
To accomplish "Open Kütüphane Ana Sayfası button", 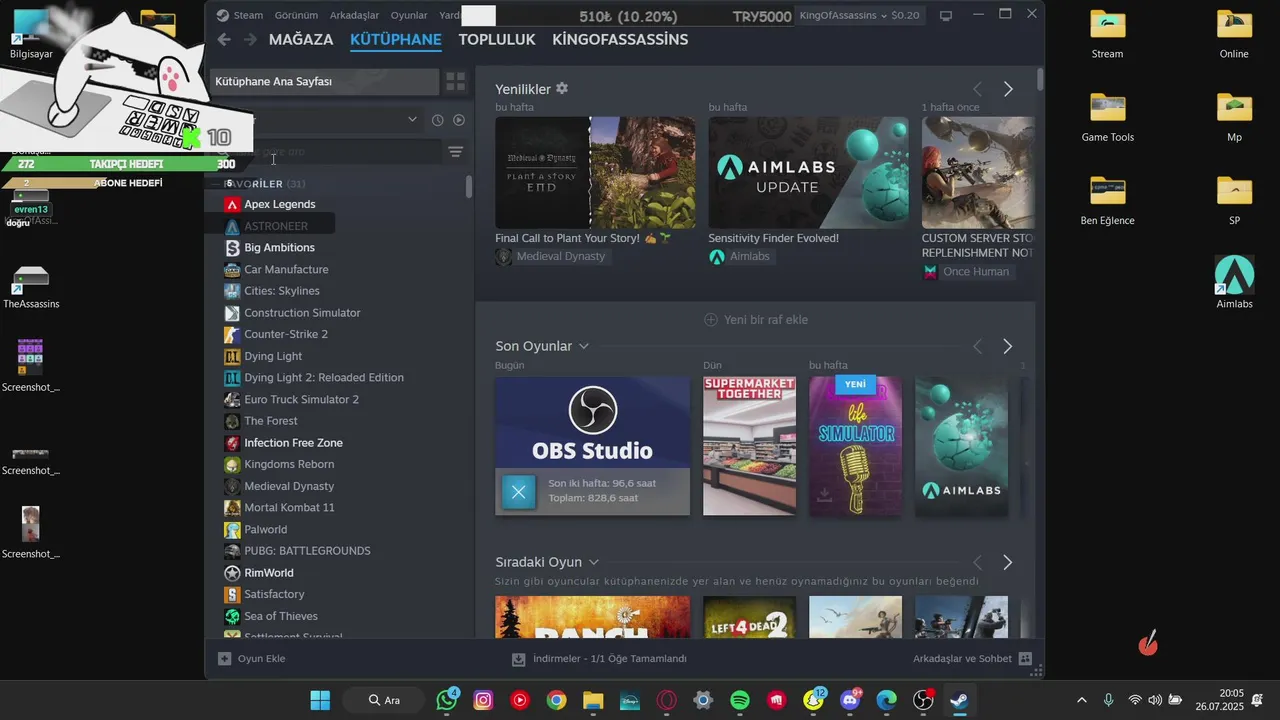I will click(x=323, y=81).
